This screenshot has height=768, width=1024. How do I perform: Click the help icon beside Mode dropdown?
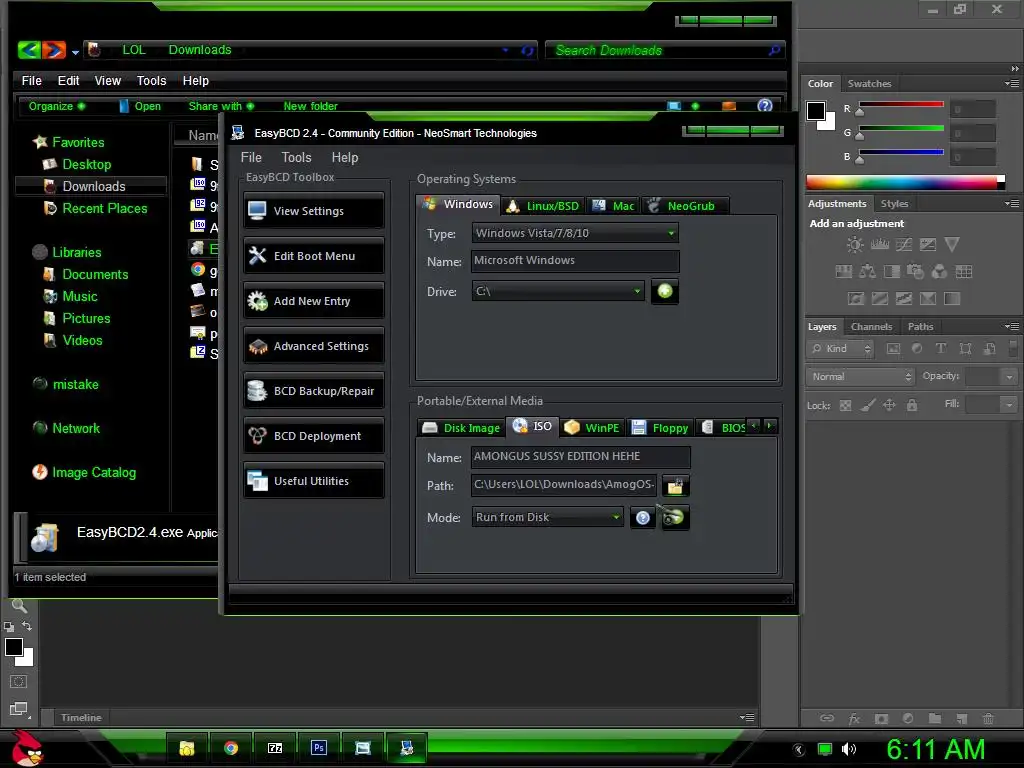coord(643,518)
